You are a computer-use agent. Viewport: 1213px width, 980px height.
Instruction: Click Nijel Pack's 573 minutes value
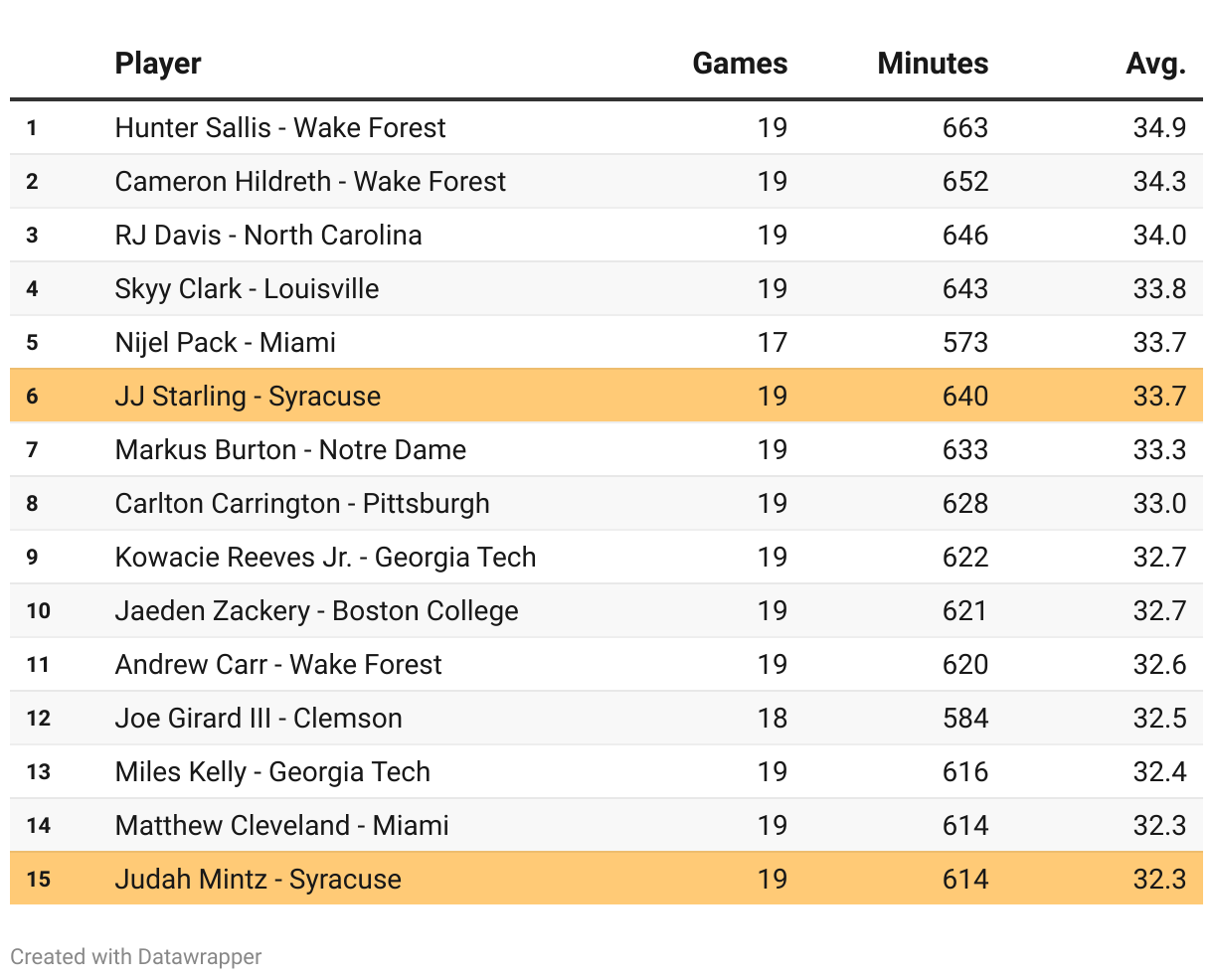coord(965,342)
